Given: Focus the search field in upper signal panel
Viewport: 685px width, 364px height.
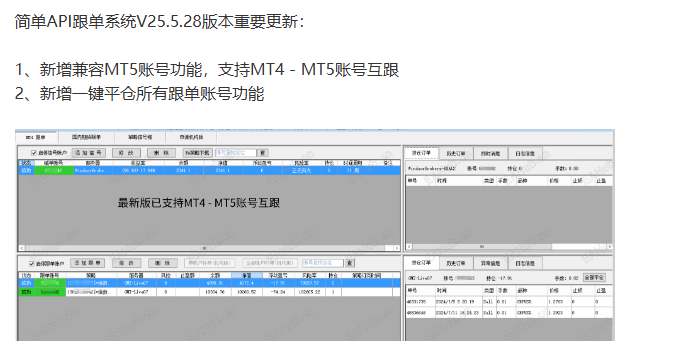Looking at the screenshot, I should point(236,153).
